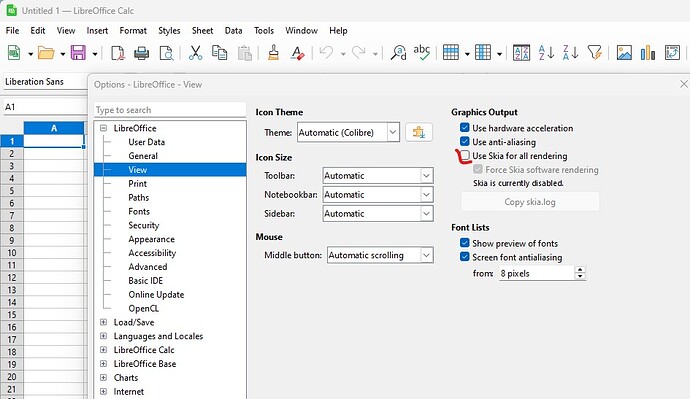690x399 pixels.
Task: Open the Edit menu
Action: coord(38,30)
